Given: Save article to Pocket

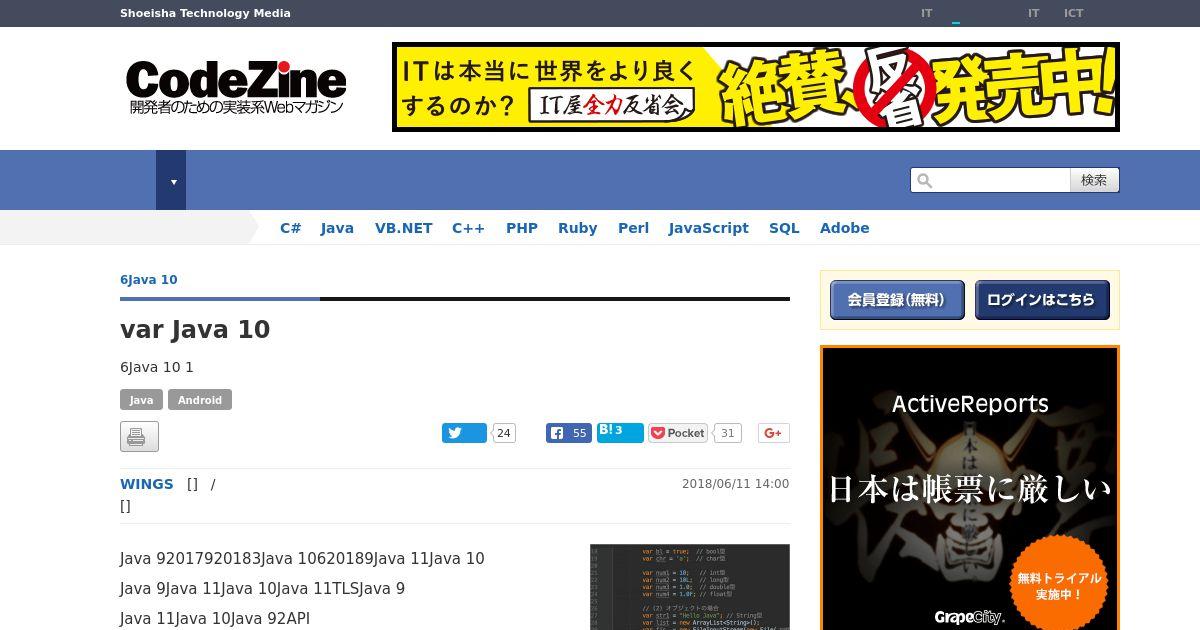Looking at the screenshot, I should pyautogui.click(x=678, y=433).
